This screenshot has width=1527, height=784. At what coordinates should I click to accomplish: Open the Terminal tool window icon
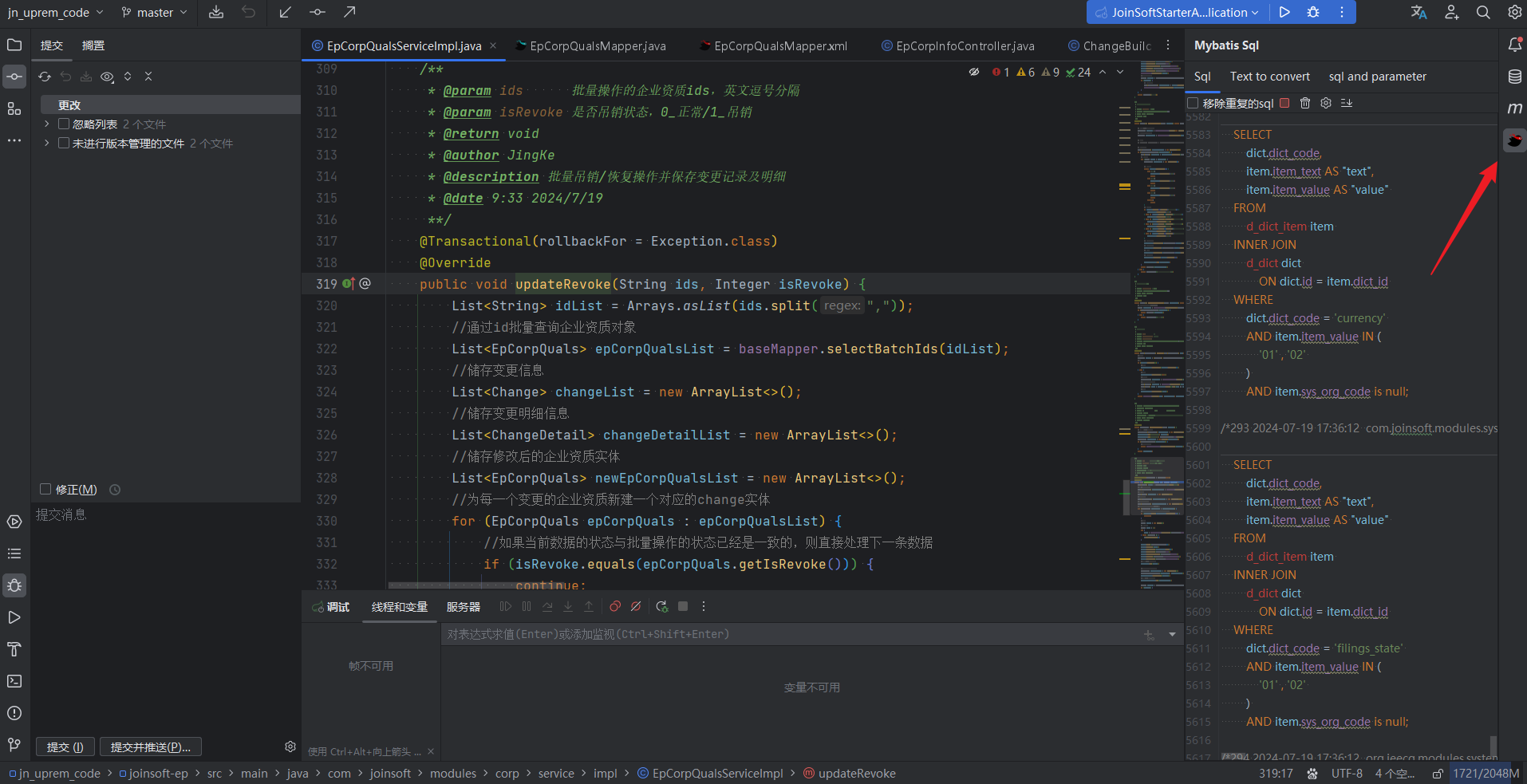tap(14, 681)
